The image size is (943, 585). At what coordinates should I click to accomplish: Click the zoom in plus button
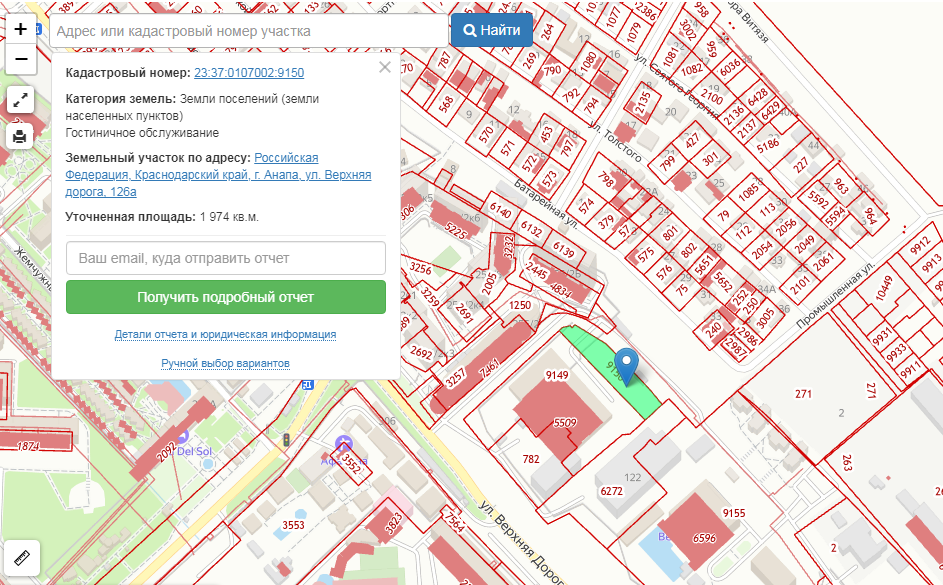[20, 30]
